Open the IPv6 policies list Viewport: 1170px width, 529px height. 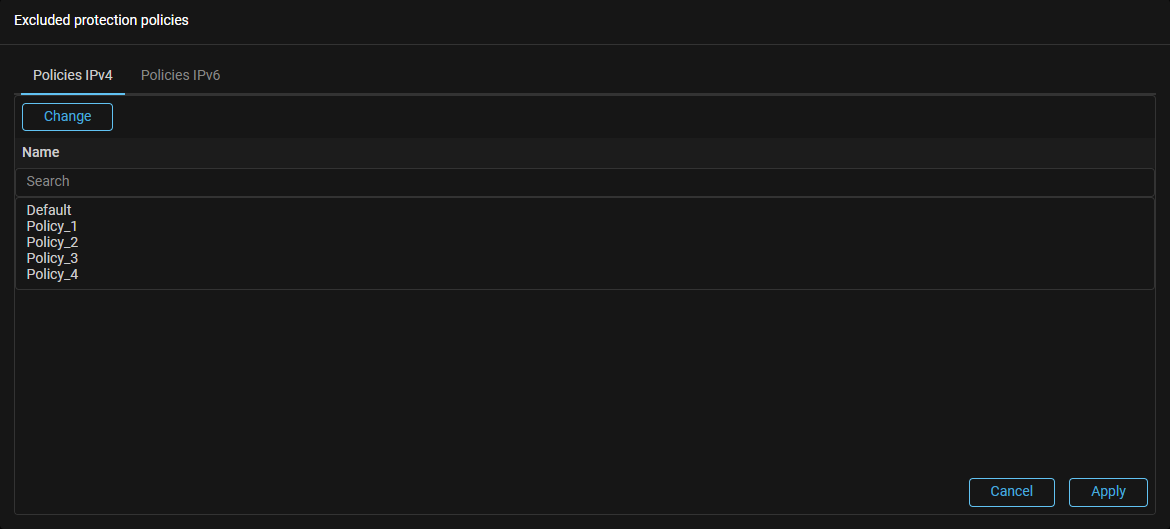click(180, 75)
